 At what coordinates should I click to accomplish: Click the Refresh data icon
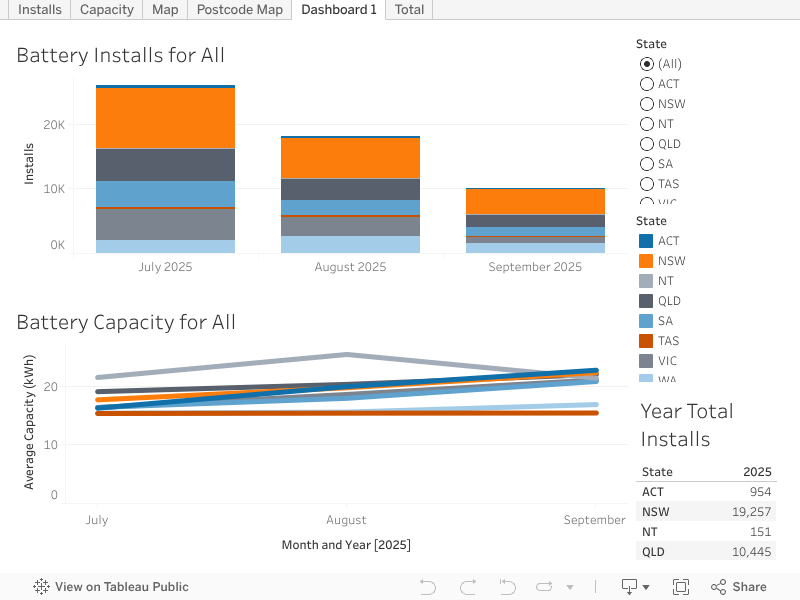[x=545, y=587]
